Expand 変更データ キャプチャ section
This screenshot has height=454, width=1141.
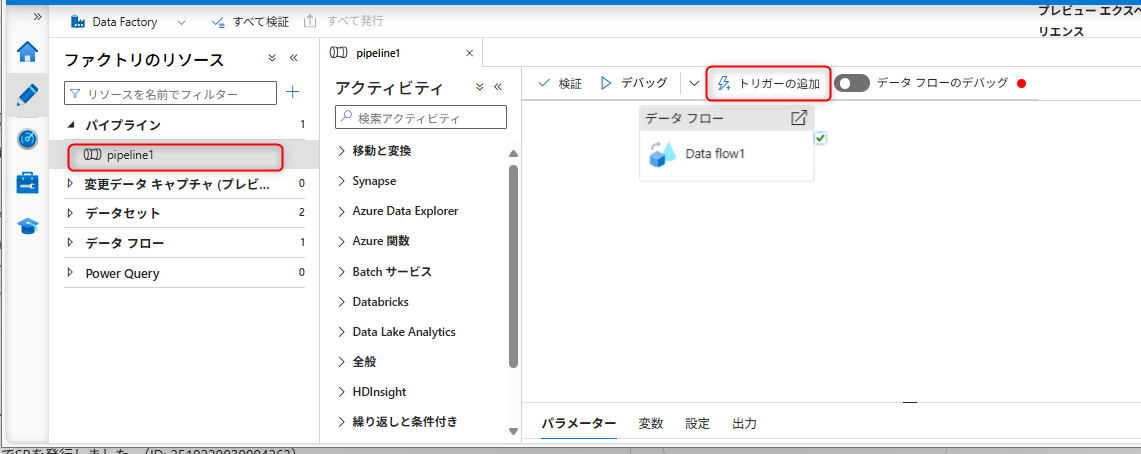coord(71,184)
